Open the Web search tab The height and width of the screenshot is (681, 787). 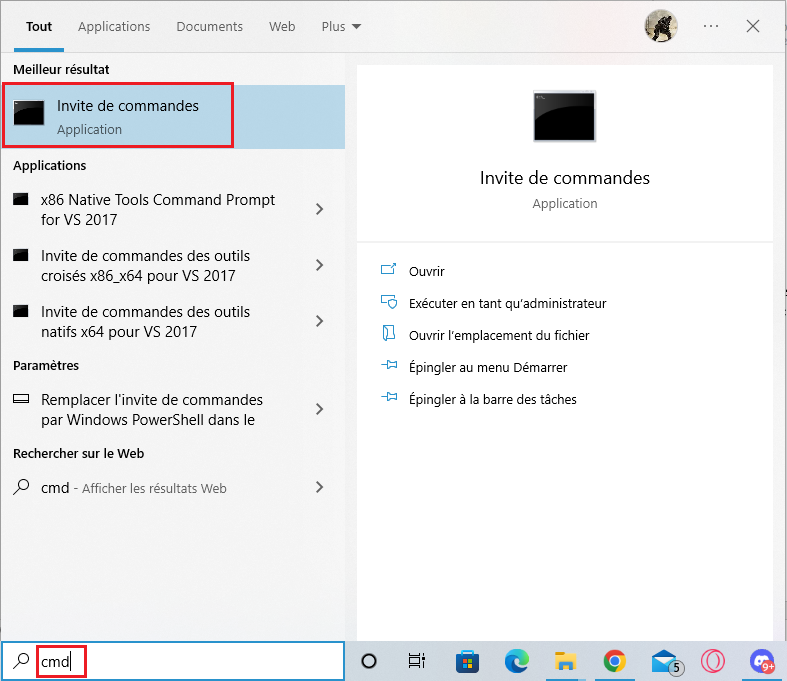coord(282,27)
